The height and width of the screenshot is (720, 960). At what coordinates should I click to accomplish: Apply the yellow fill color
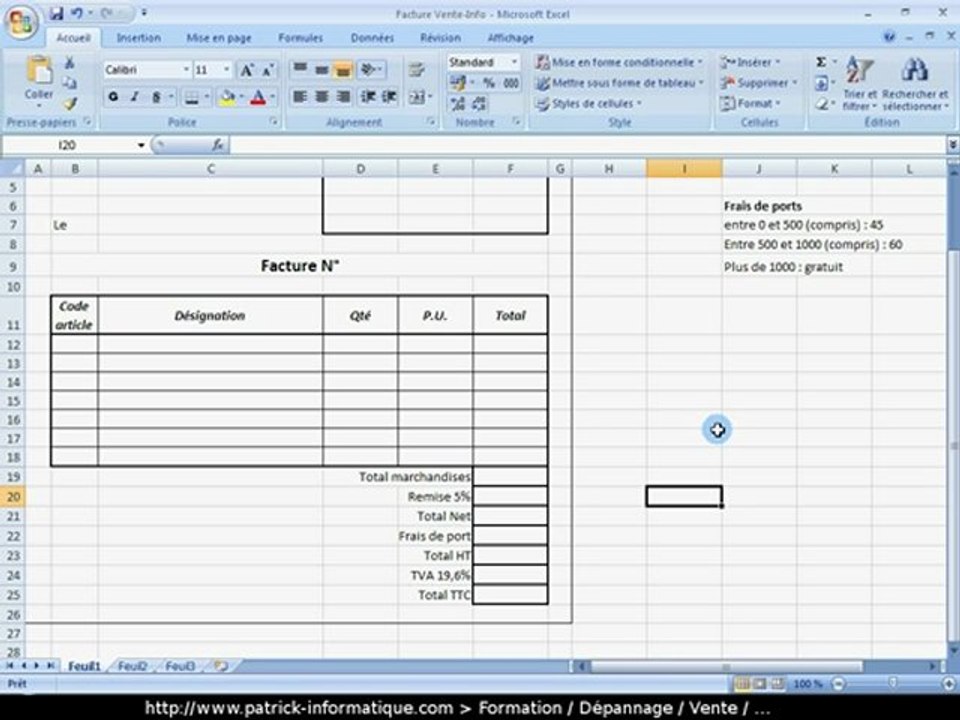coord(227,97)
